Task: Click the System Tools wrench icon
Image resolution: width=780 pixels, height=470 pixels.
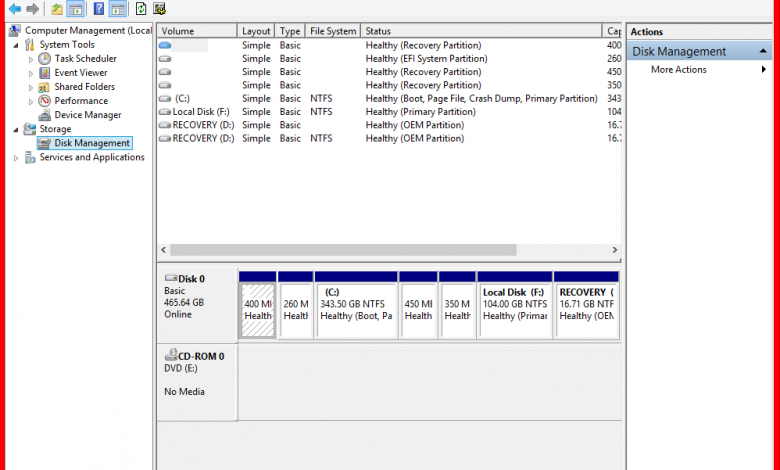Action: click(x=30, y=45)
